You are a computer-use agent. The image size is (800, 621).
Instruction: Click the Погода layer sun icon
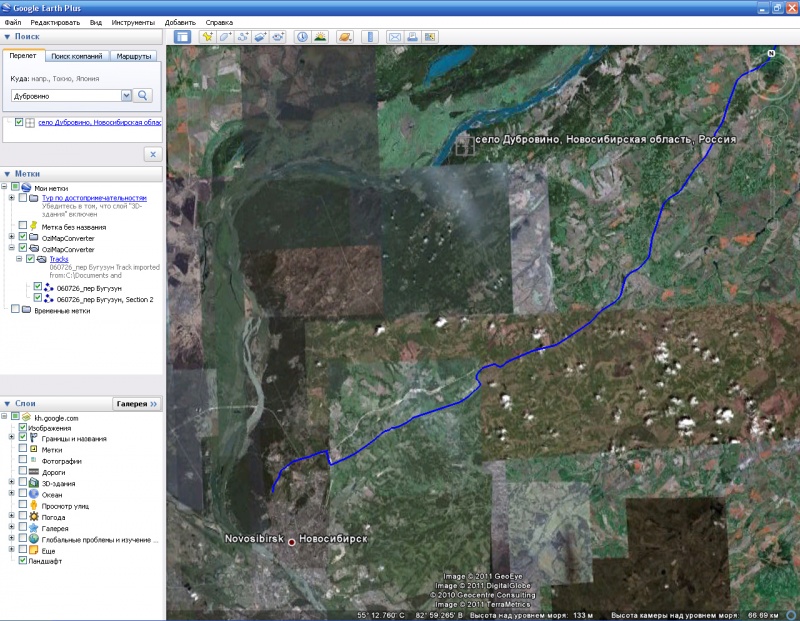click(34, 517)
